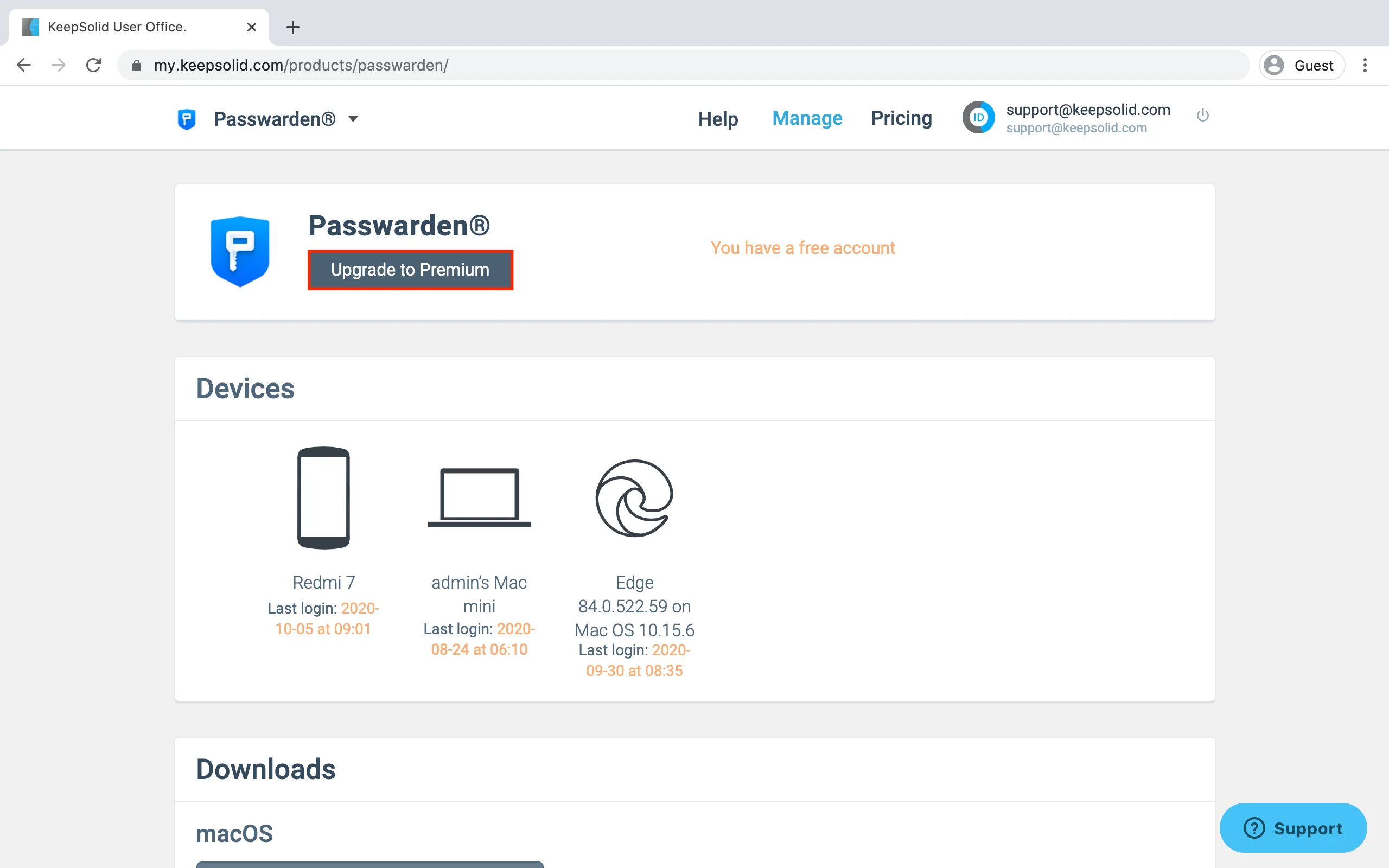Open the Support chat button

pos(1292,828)
